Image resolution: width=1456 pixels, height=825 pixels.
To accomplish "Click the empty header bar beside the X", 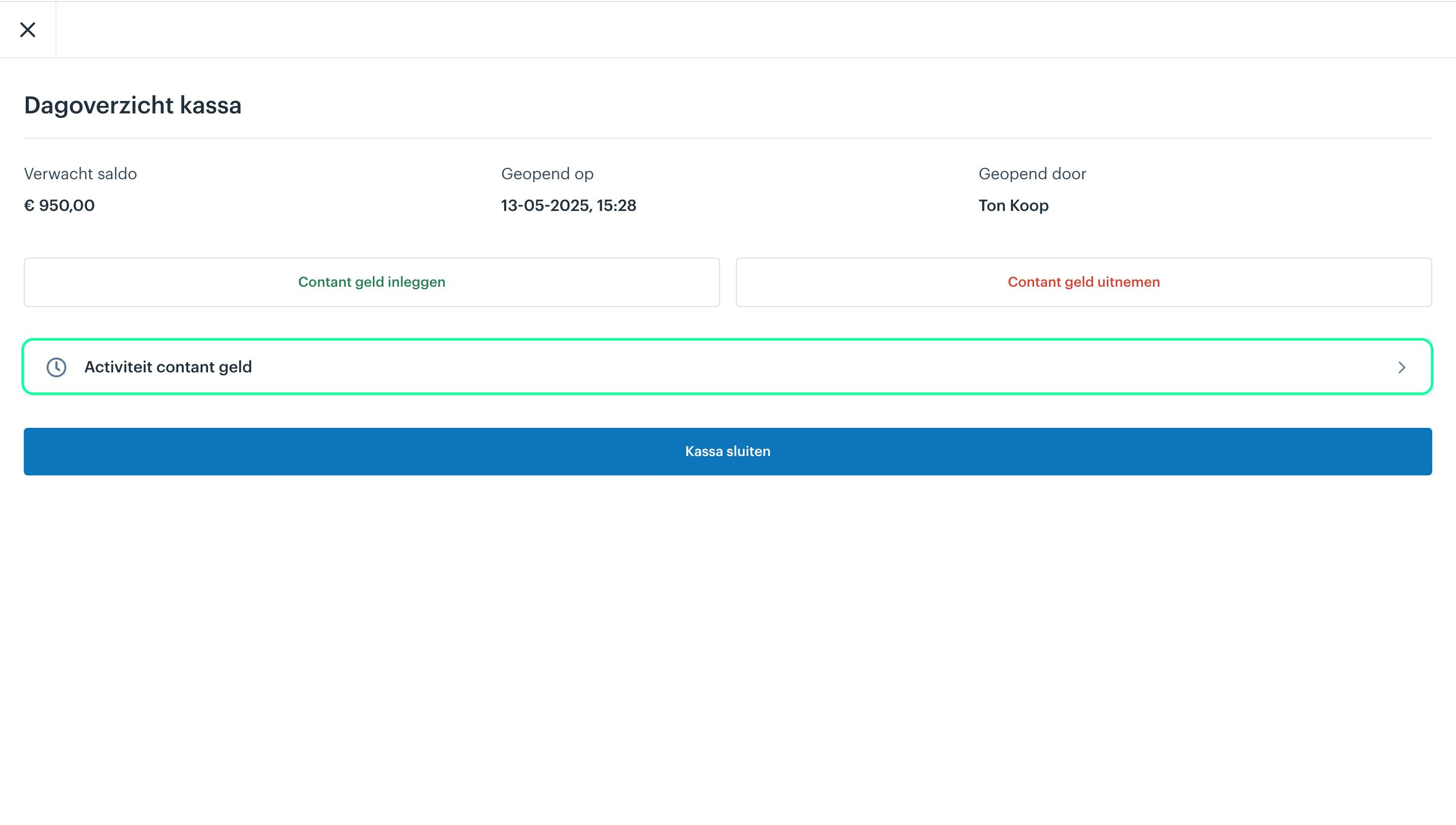I will (756, 30).
